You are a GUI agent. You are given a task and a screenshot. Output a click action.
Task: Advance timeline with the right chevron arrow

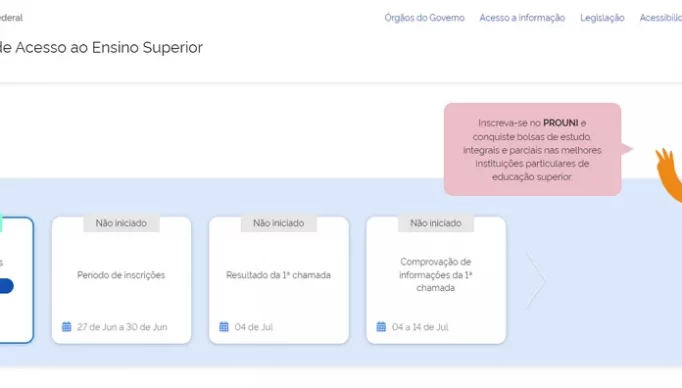point(535,280)
